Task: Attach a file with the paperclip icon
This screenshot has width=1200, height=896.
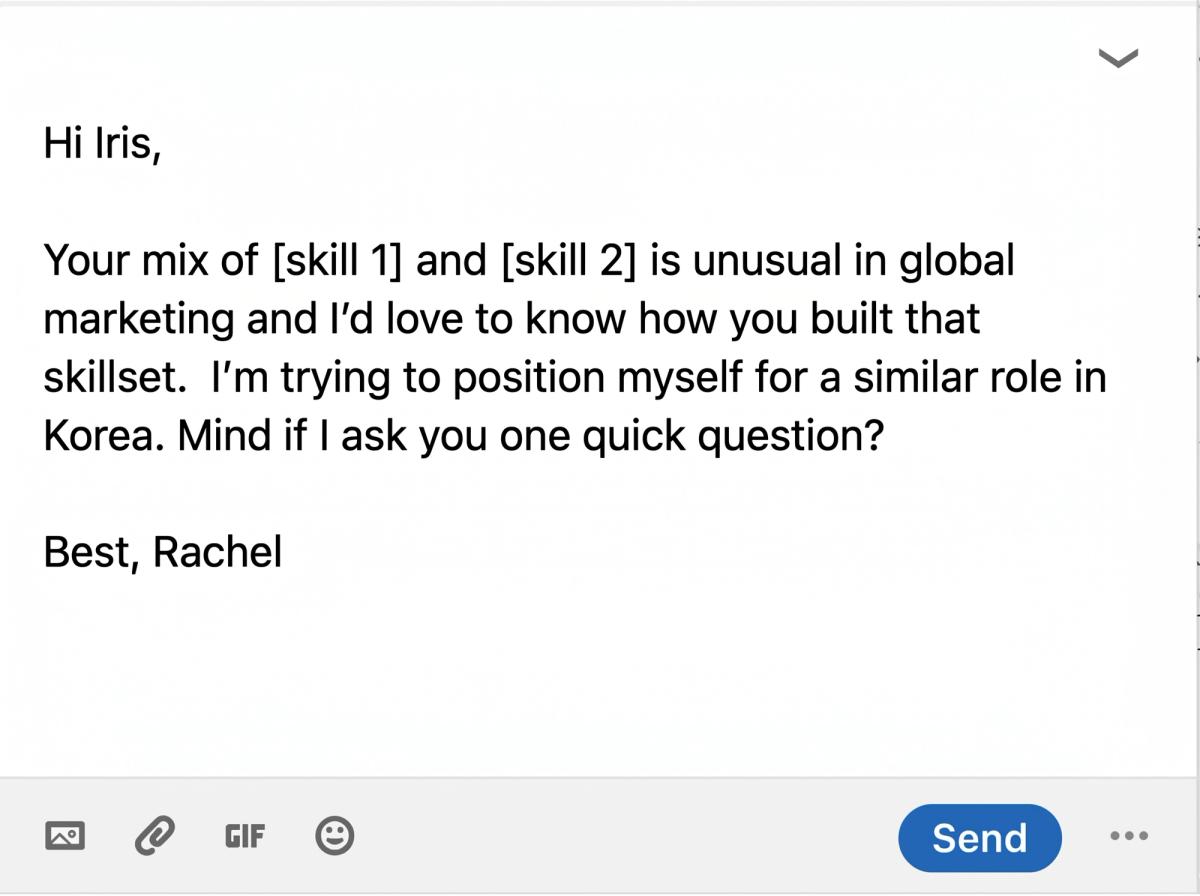Action: pyautogui.click(x=155, y=836)
